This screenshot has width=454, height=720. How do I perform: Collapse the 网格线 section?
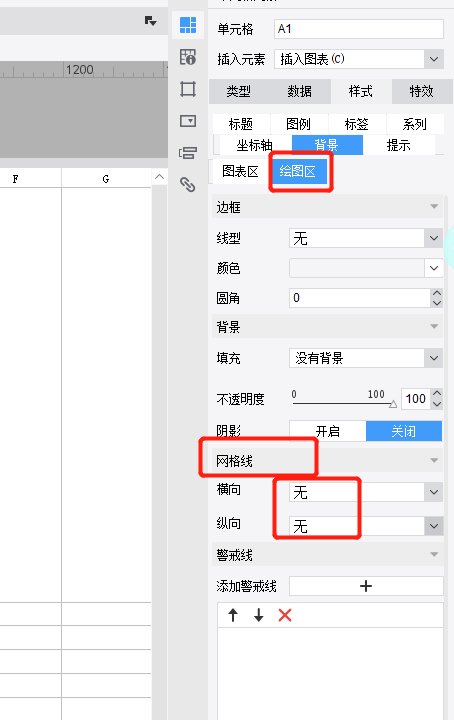(x=434, y=460)
